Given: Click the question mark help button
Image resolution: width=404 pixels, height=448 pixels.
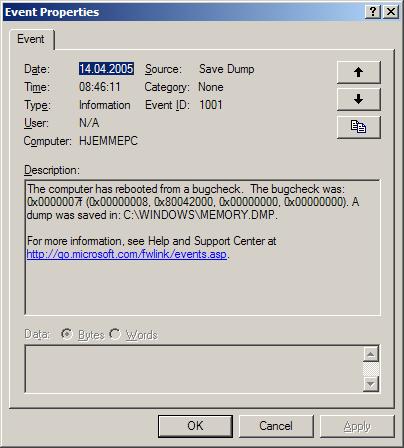Looking at the screenshot, I should pyautogui.click(x=373, y=12).
